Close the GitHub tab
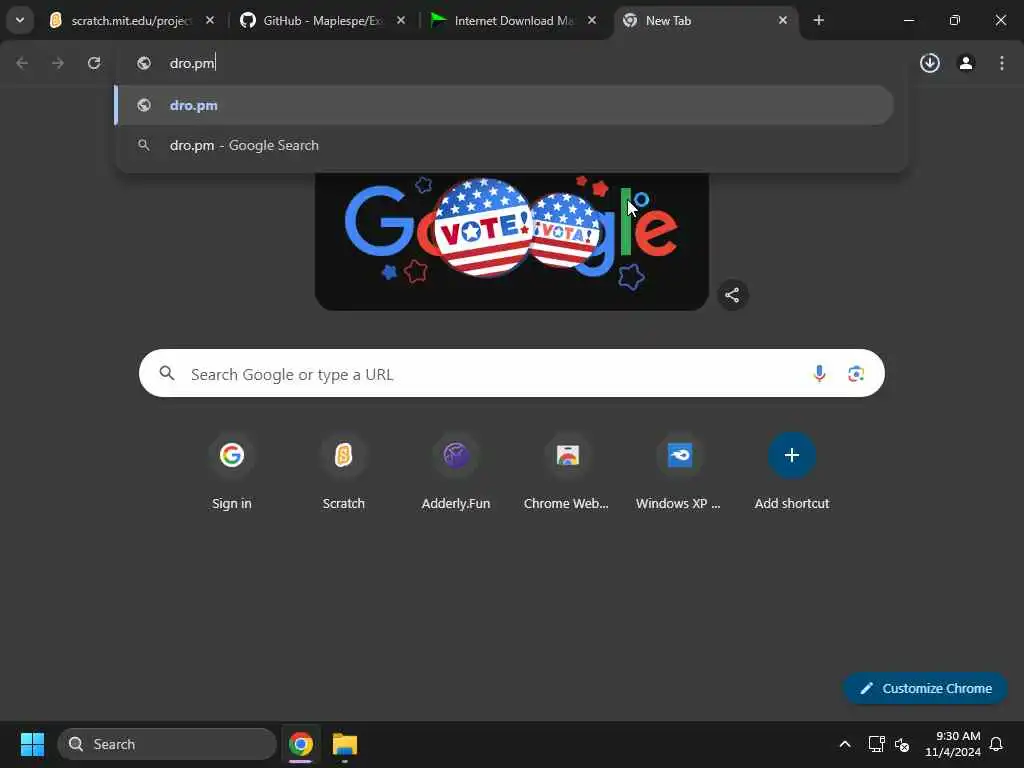The width and height of the screenshot is (1024, 768). pos(401,20)
